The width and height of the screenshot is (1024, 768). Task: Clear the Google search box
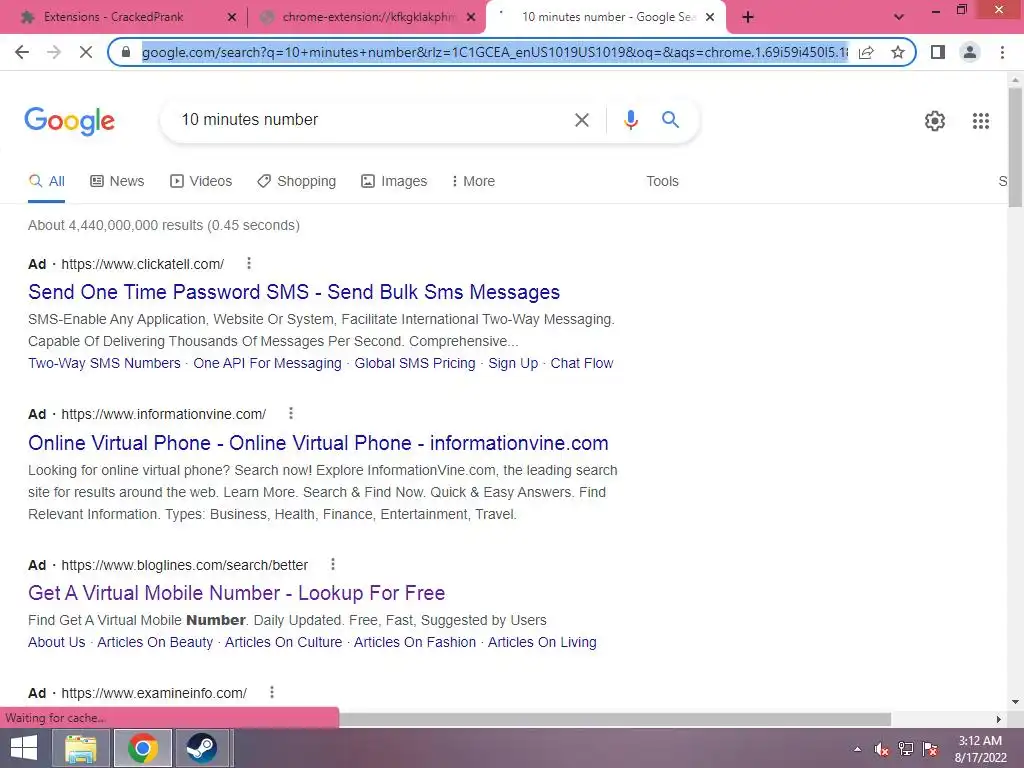581,120
